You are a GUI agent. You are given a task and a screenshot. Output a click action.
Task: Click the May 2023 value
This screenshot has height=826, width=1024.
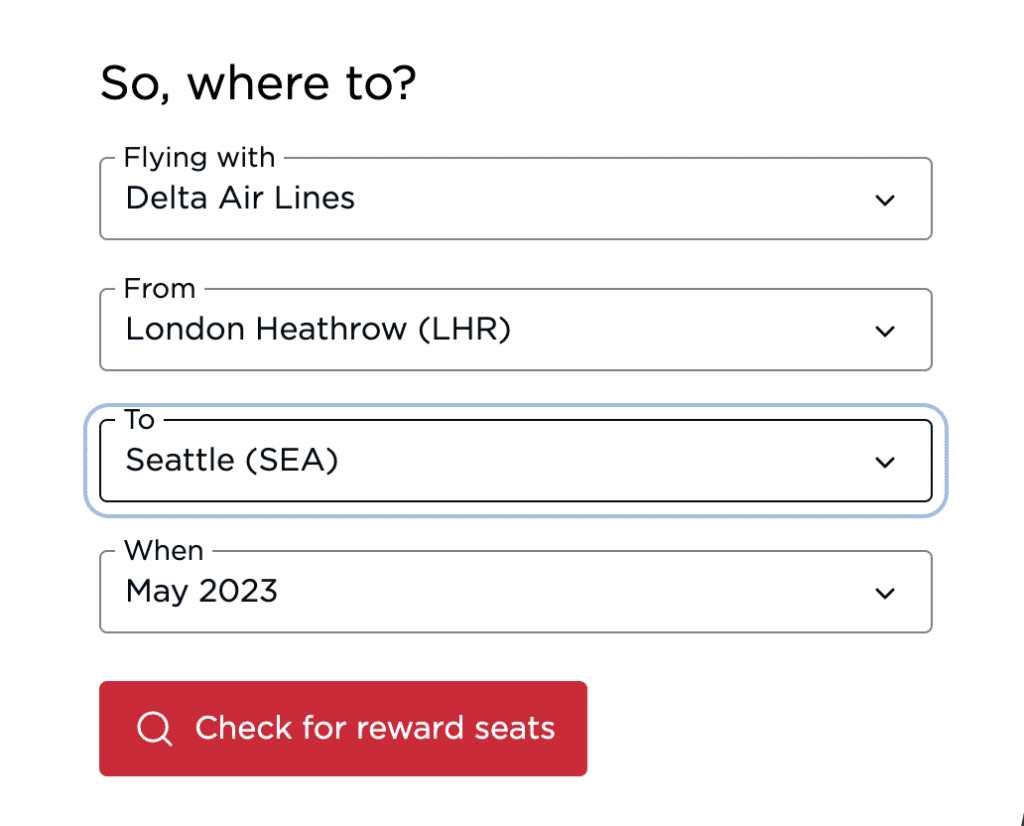(x=201, y=592)
